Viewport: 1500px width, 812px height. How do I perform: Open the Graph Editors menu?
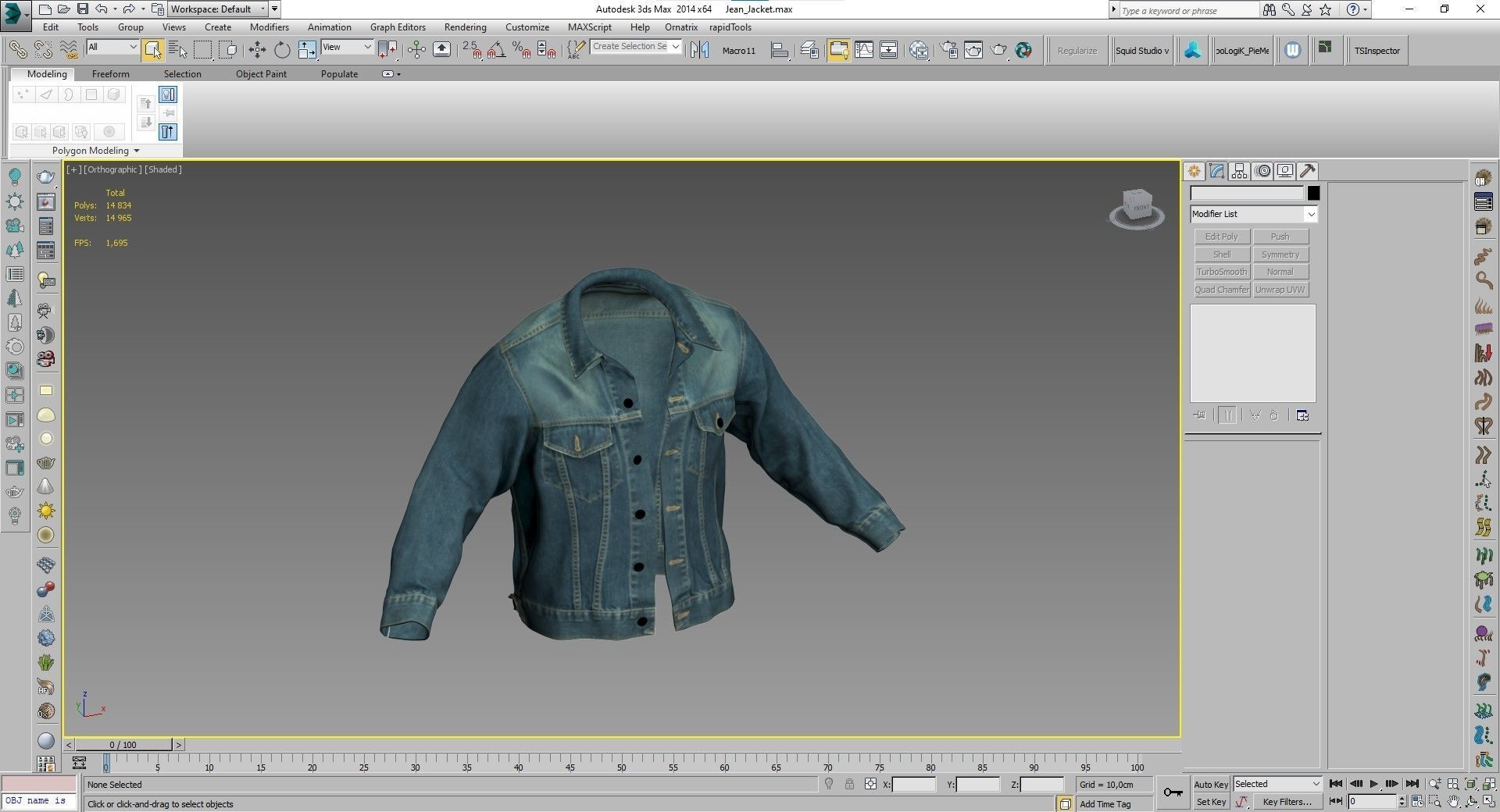[398, 27]
